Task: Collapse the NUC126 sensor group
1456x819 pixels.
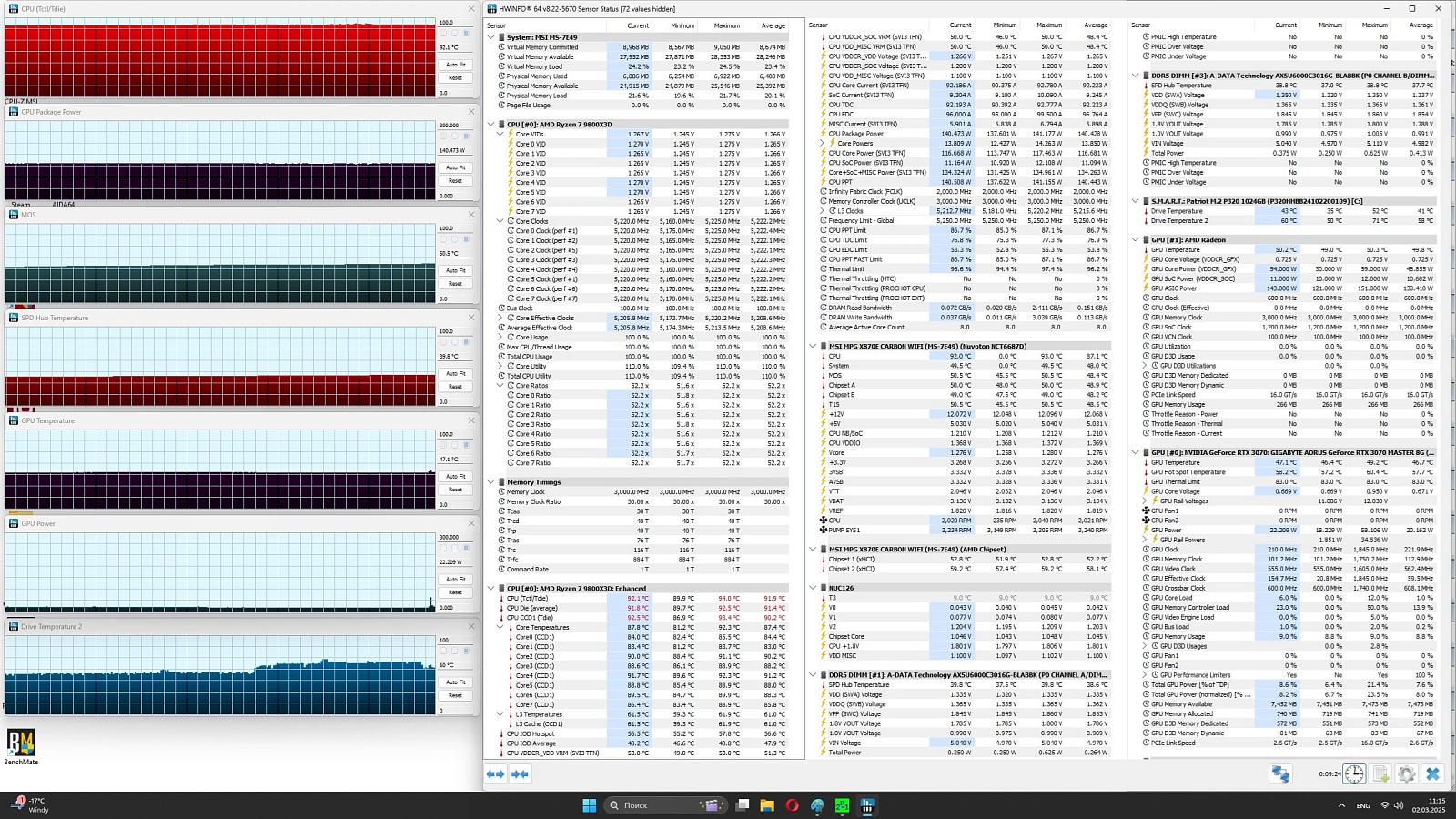Action: click(814, 588)
